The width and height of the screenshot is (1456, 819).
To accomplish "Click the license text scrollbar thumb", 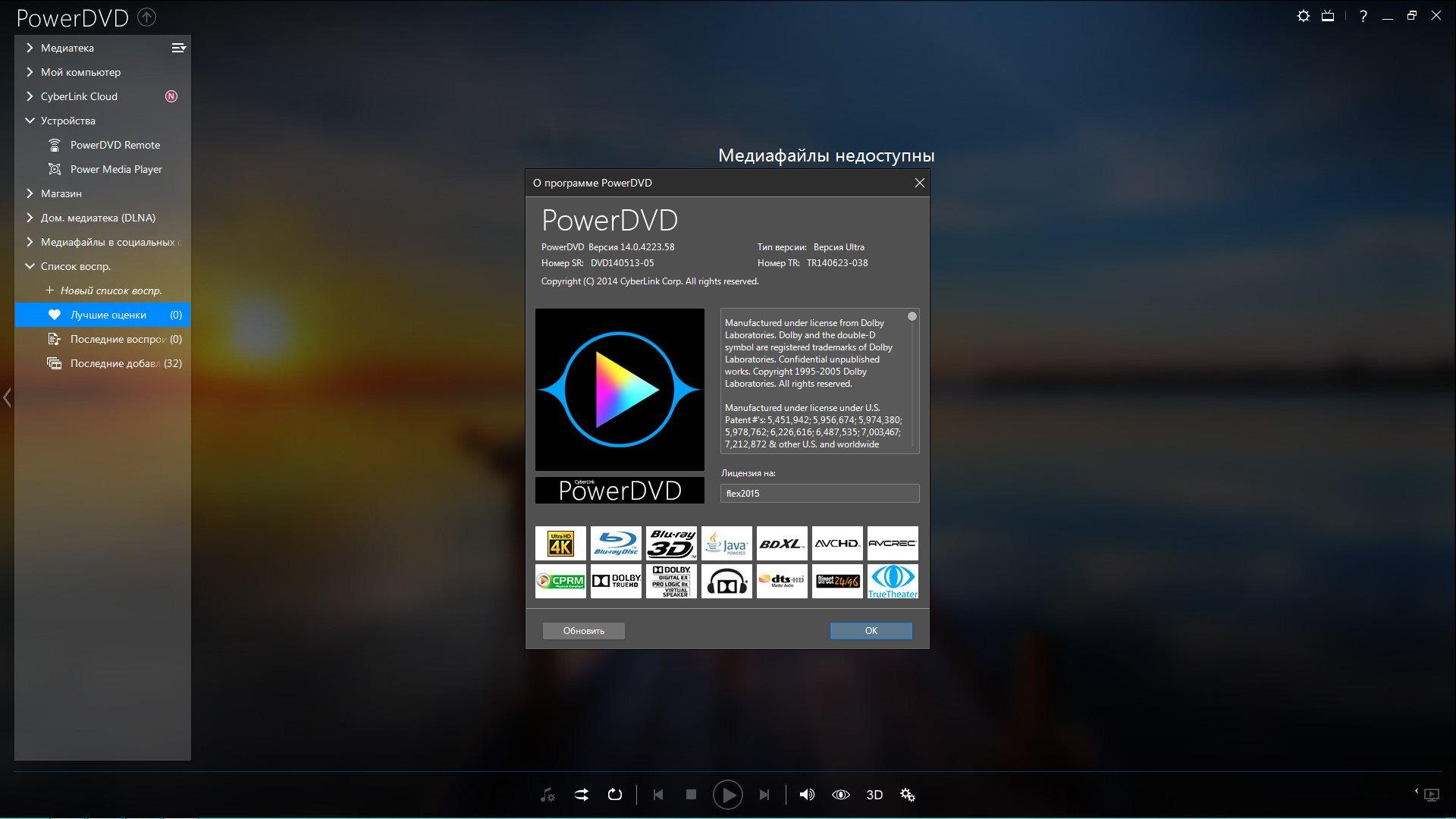I will pyautogui.click(x=912, y=316).
